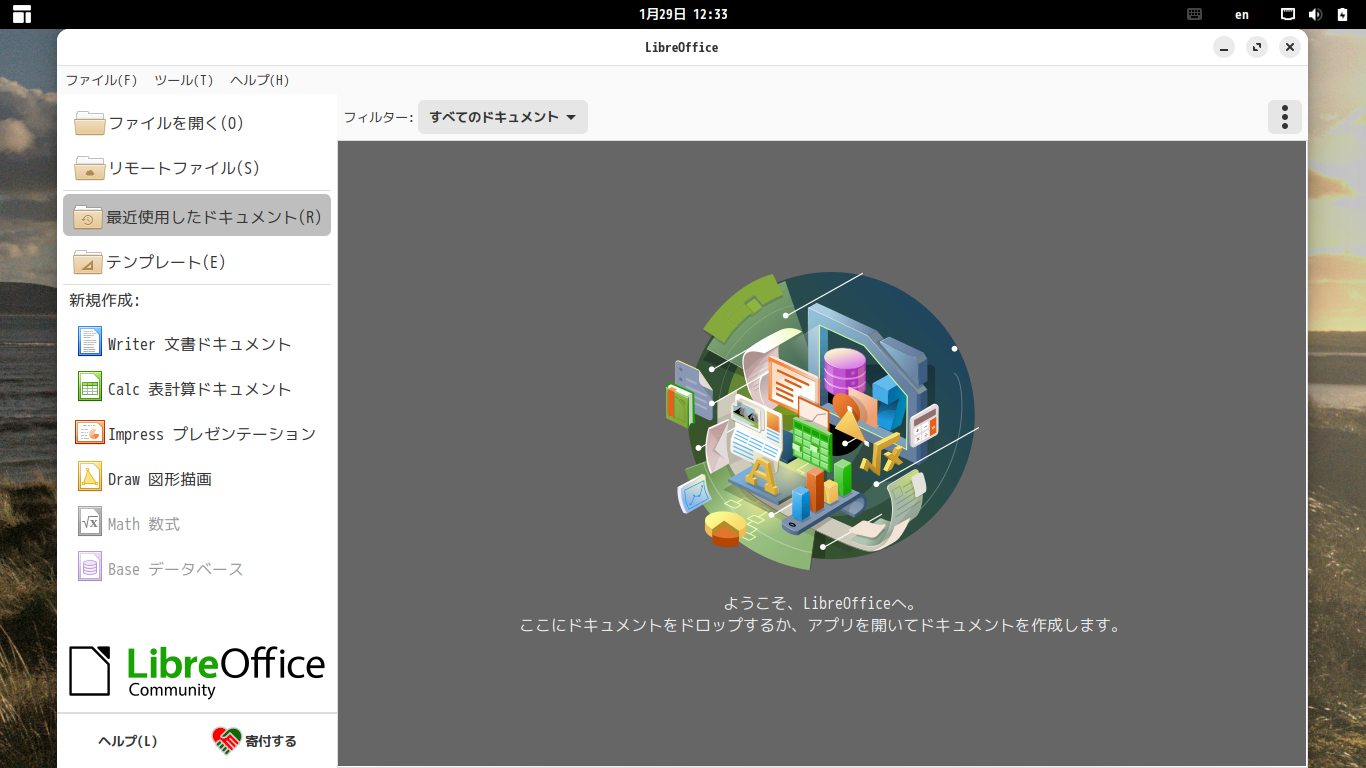Click the Open File folder icon
The height and width of the screenshot is (768, 1366).
click(x=89, y=123)
